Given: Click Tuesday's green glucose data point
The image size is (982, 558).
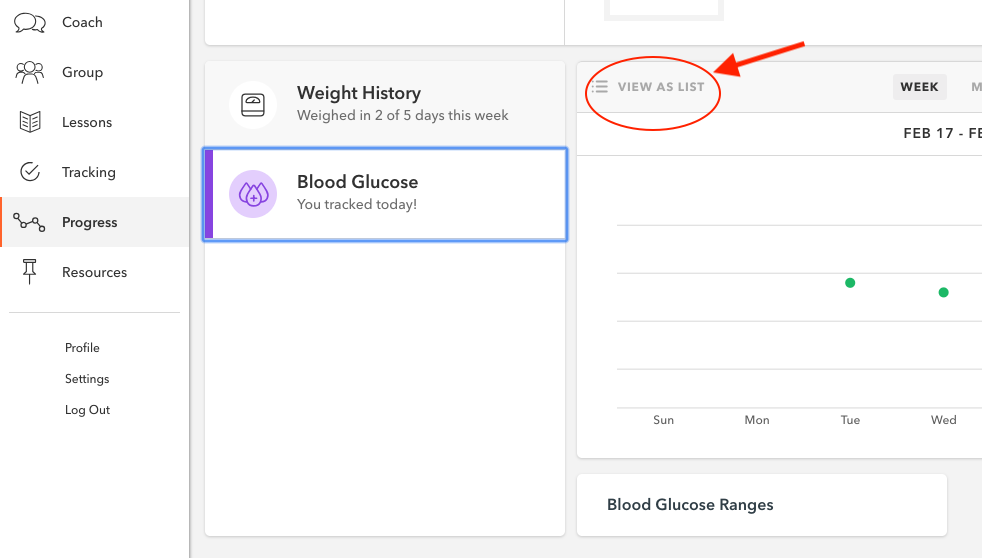Looking at the screenshot, I should (x=850, y=283).
